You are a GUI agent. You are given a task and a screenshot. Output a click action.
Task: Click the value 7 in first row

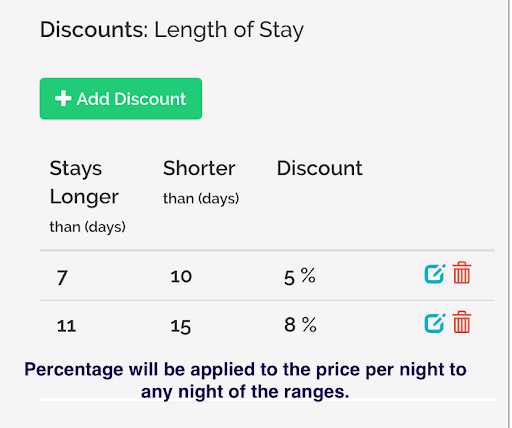[62, 277]
